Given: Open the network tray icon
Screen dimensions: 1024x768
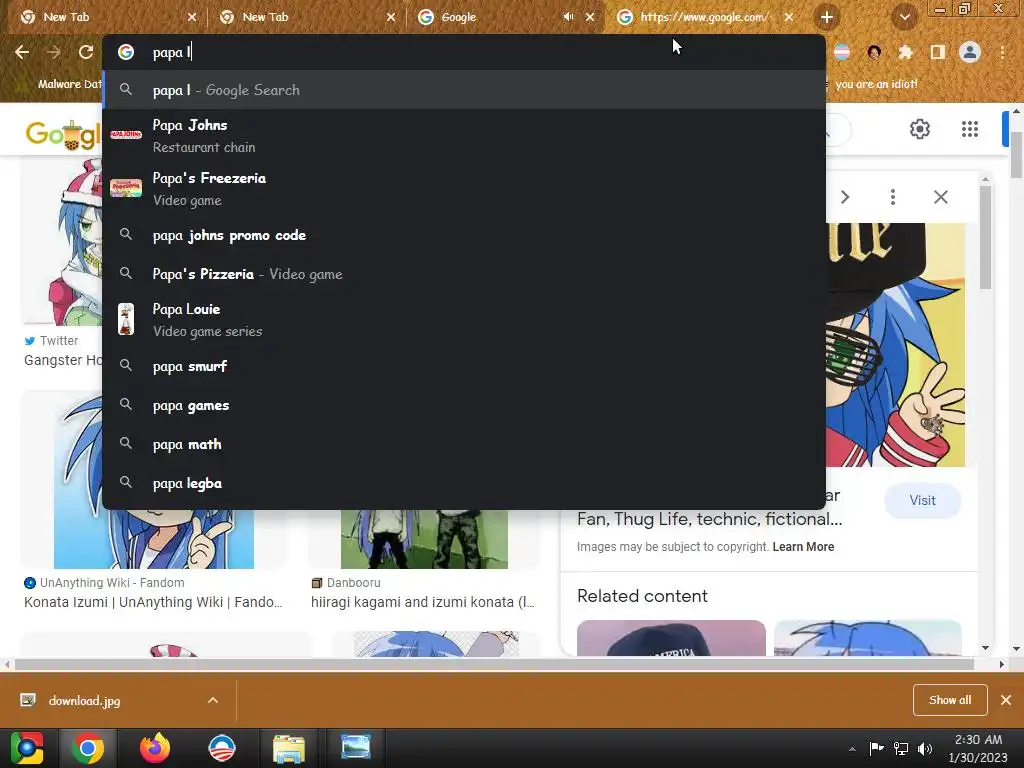Looking at the screenshot, I should point(901,748).
